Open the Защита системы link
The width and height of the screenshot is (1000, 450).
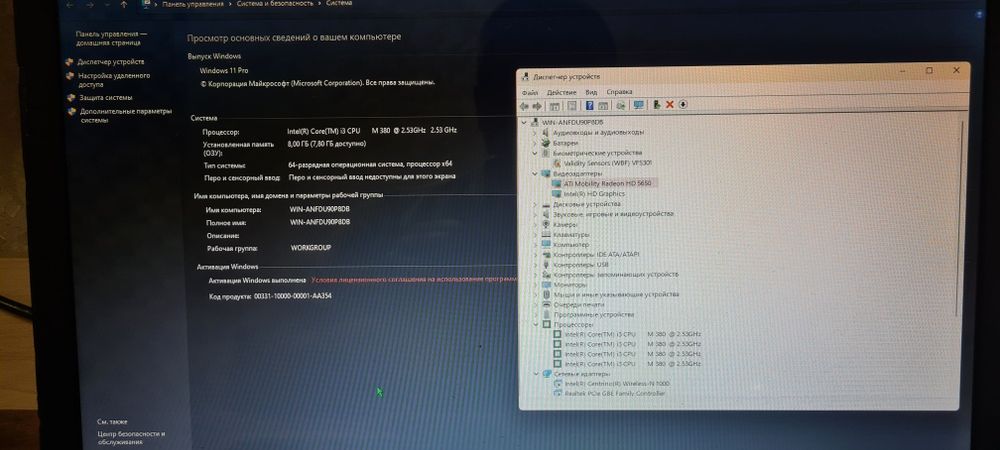[106, 98]
